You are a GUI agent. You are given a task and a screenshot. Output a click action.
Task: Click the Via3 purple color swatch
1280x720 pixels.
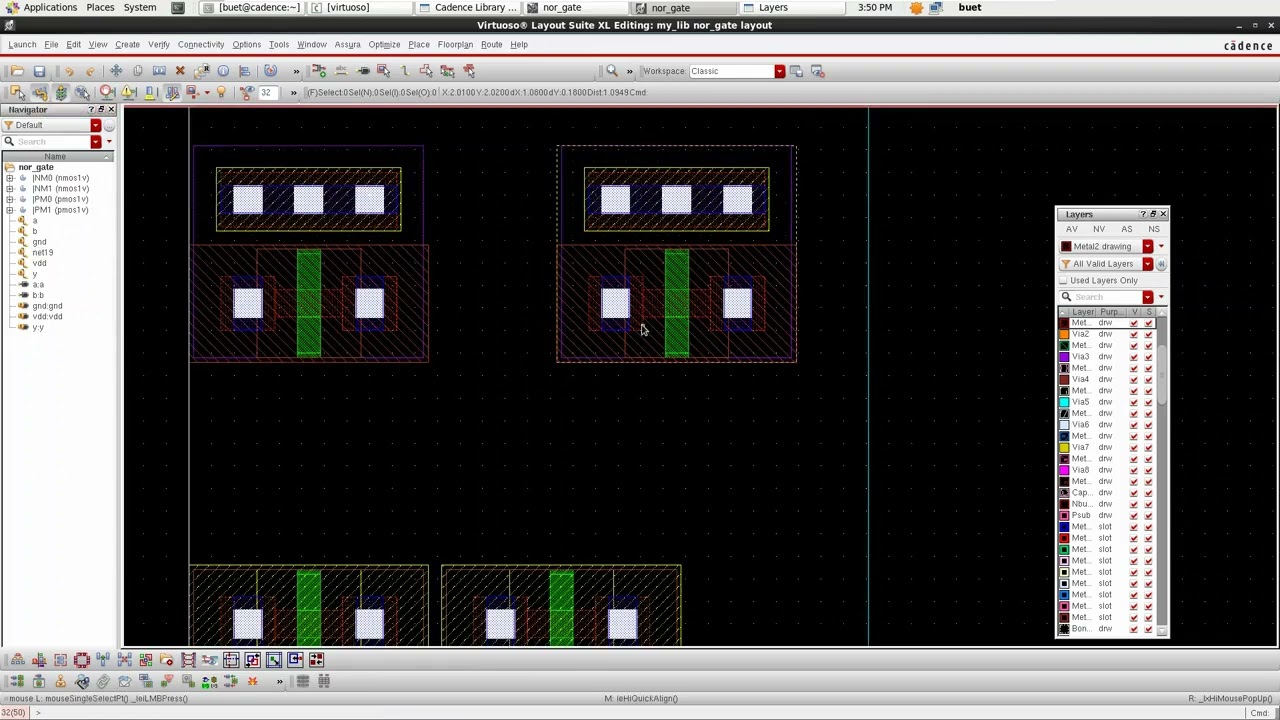[x=1064, y=357]
